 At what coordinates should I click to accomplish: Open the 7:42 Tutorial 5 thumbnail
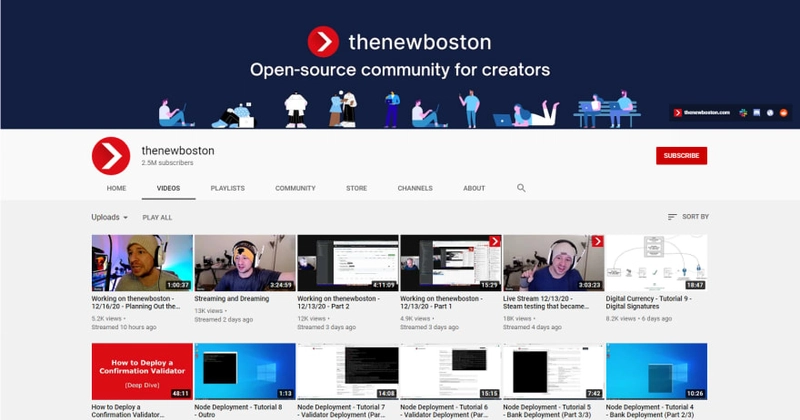554,372
